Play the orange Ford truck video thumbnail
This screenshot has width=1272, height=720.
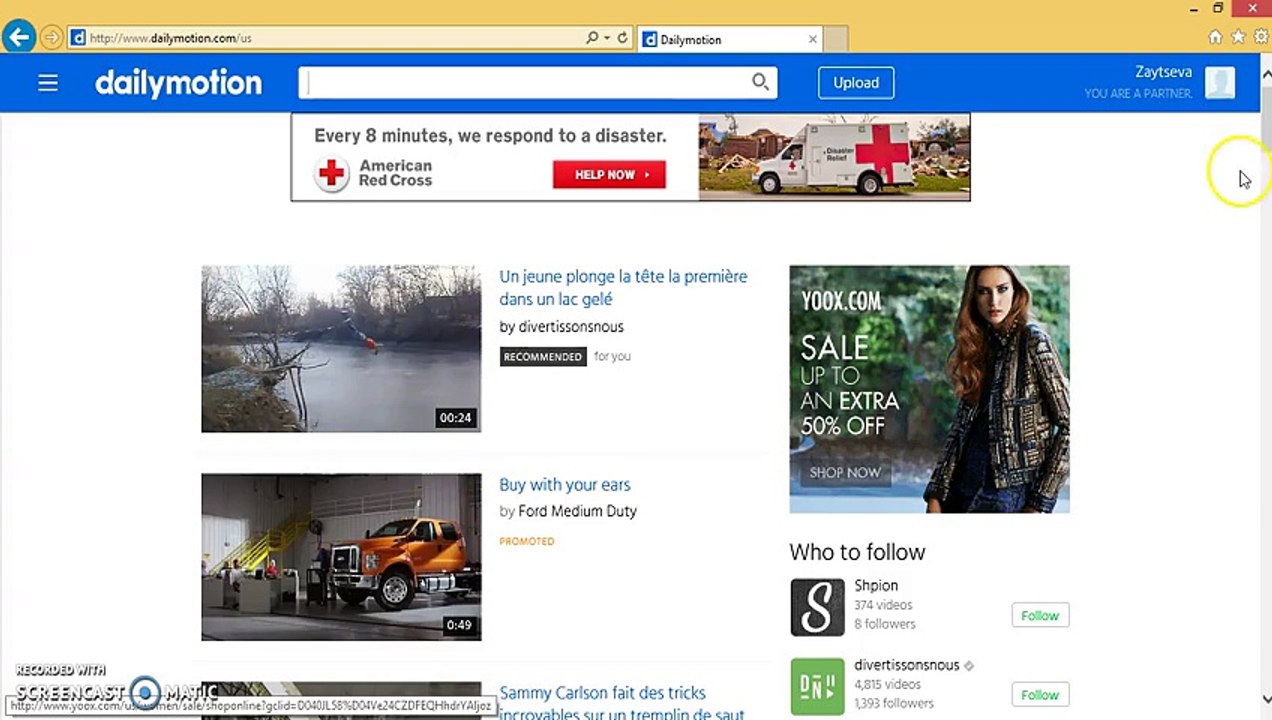pyautogui.click(x=341, y=557)
